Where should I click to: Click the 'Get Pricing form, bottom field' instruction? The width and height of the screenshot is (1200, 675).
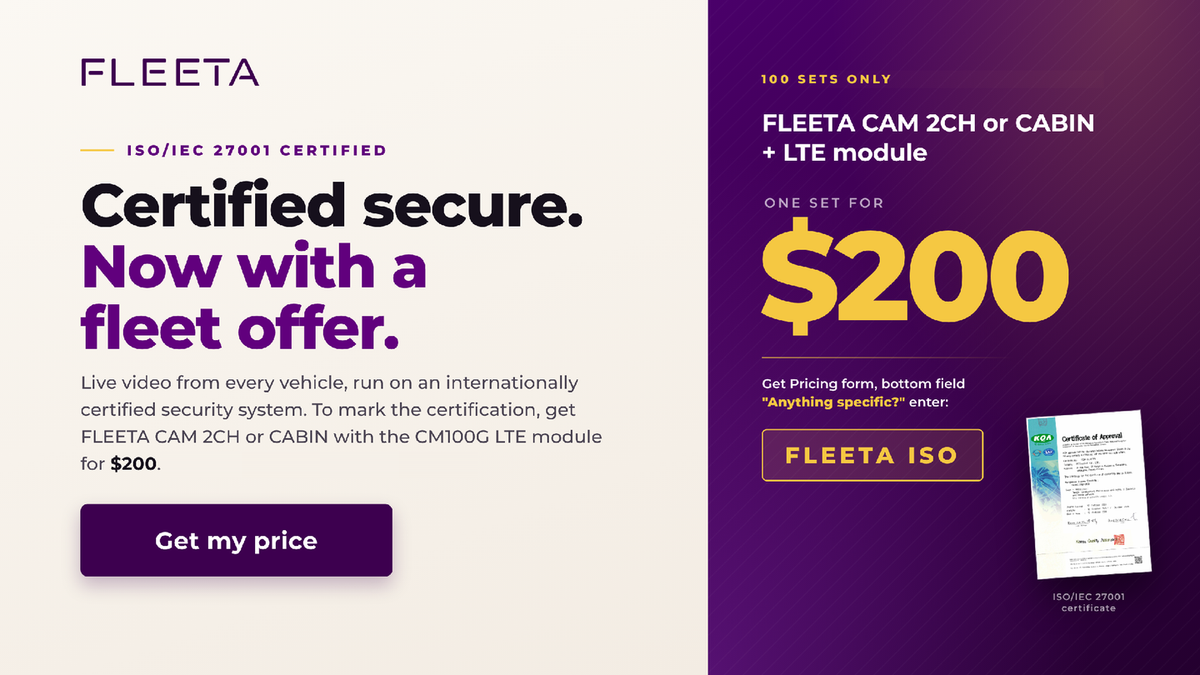864,383
